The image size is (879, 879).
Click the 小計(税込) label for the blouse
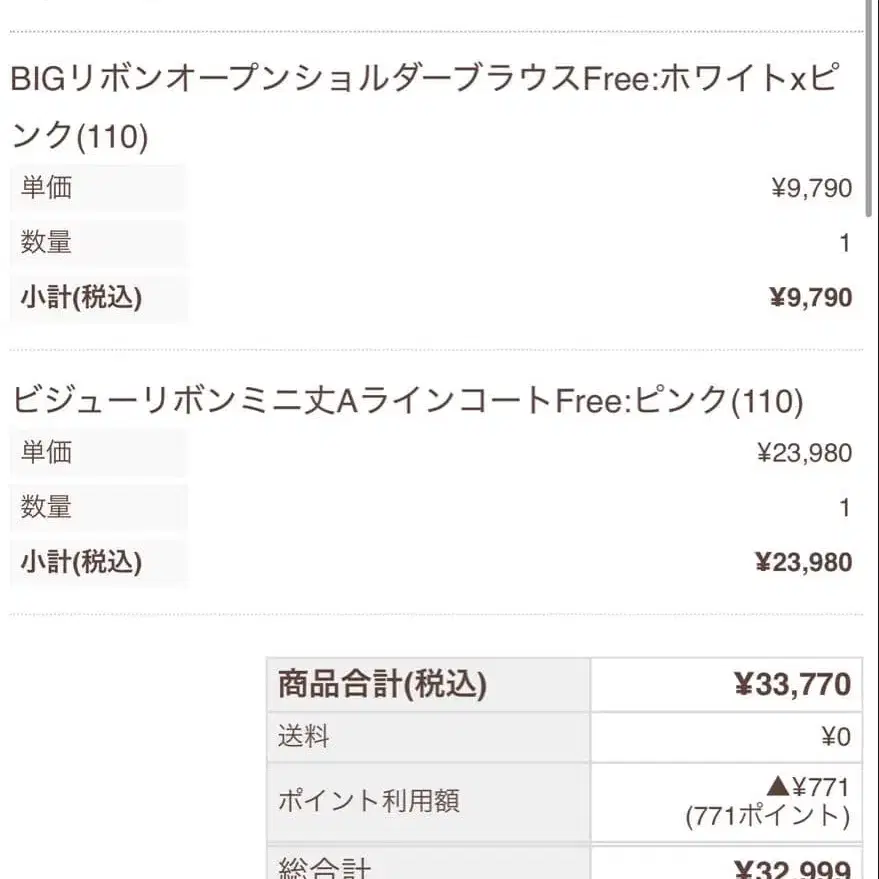pyautogui.click(x=81, y=297)
